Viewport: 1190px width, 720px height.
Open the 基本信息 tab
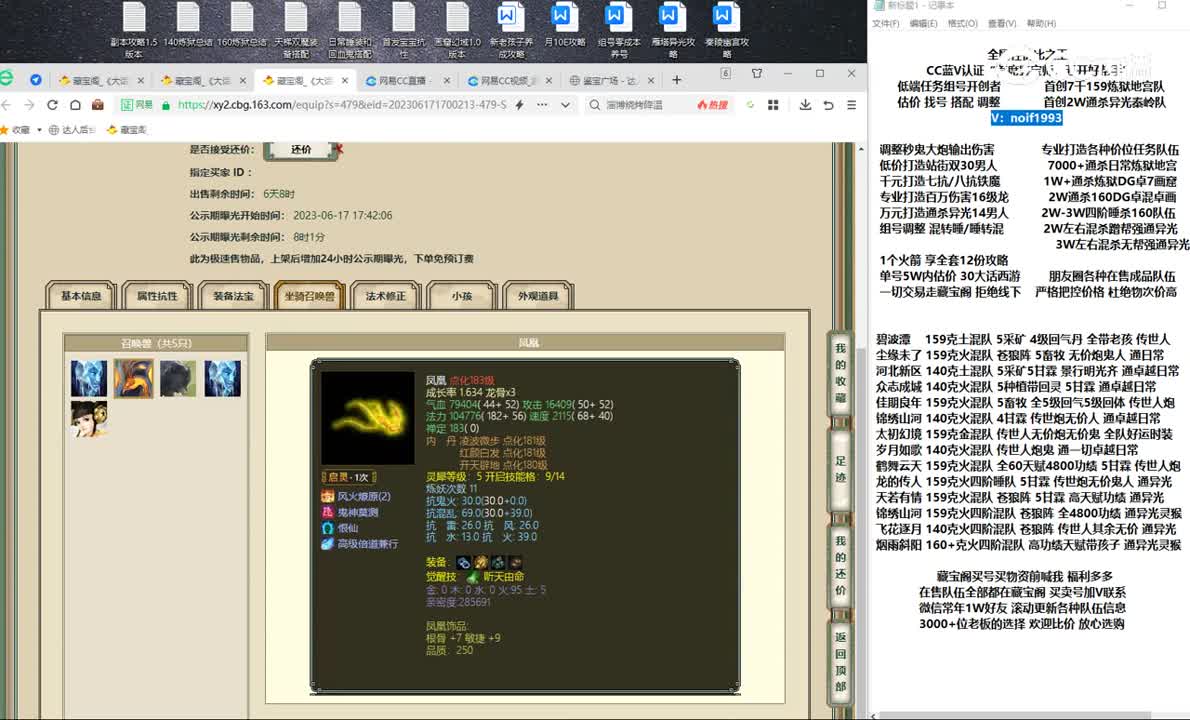tap(80, 296)
